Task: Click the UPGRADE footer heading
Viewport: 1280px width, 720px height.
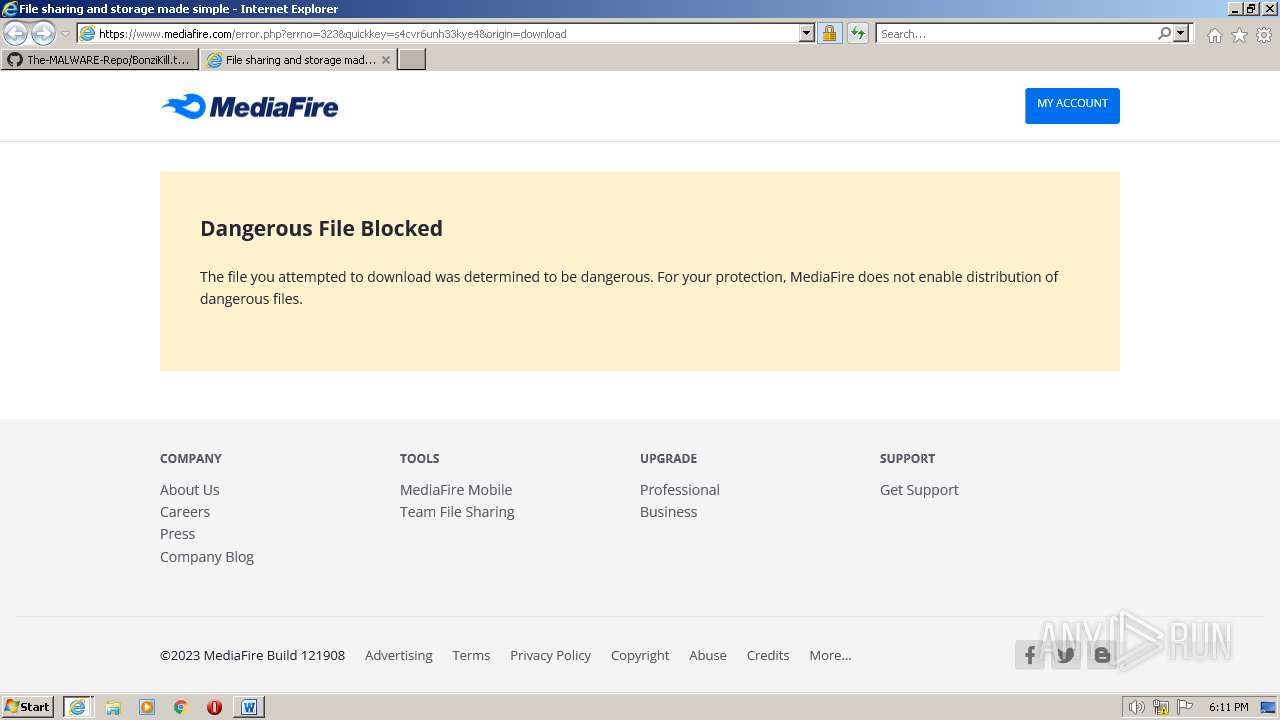Action: (x=668, y=458)
